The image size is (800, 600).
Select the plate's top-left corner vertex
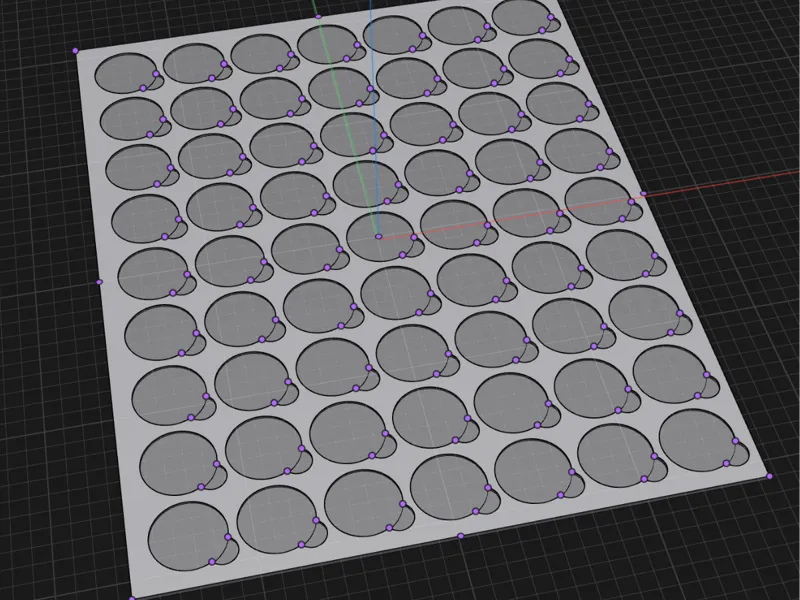click(x=76, y=51)
